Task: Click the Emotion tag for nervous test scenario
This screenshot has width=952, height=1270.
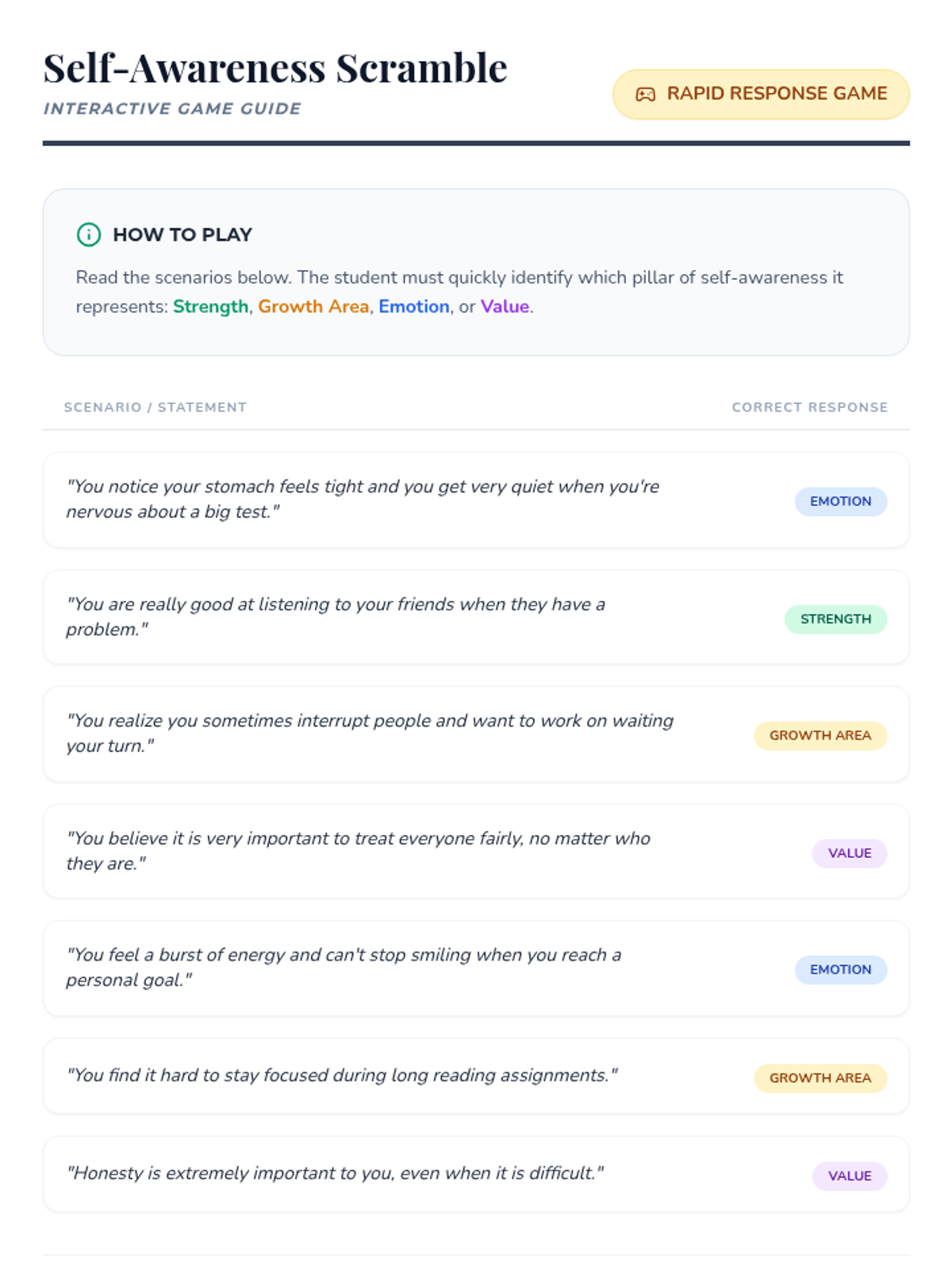Action: 840,502
